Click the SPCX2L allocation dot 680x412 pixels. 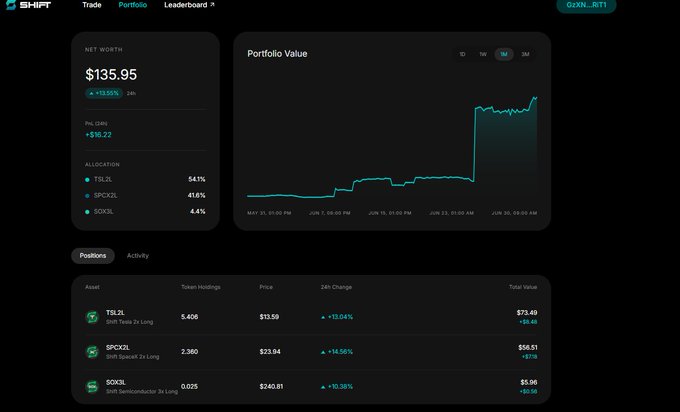[x=87, y=196]
